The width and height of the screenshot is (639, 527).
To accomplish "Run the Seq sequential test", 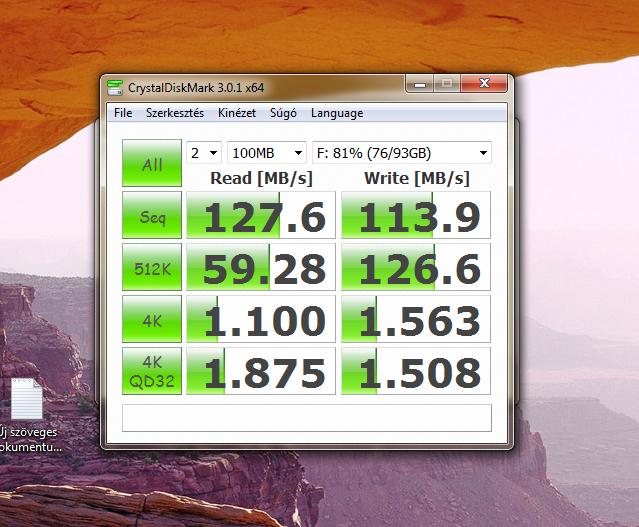I will pos(152,215).
